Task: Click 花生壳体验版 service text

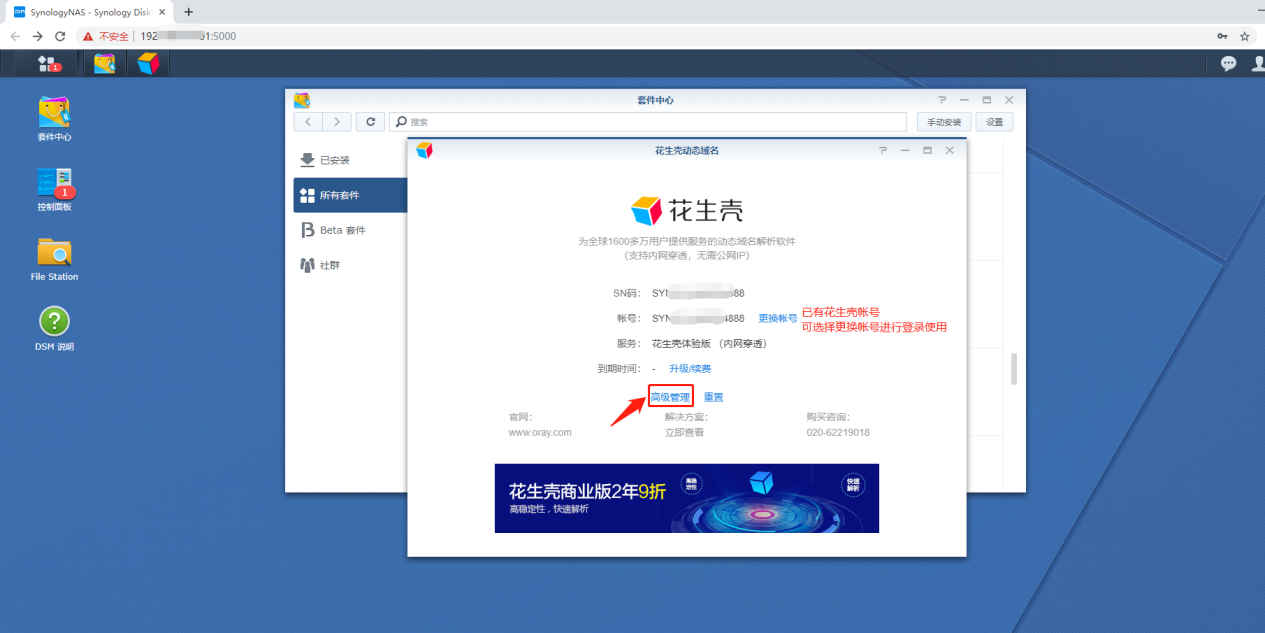Action: click(709, 343)
